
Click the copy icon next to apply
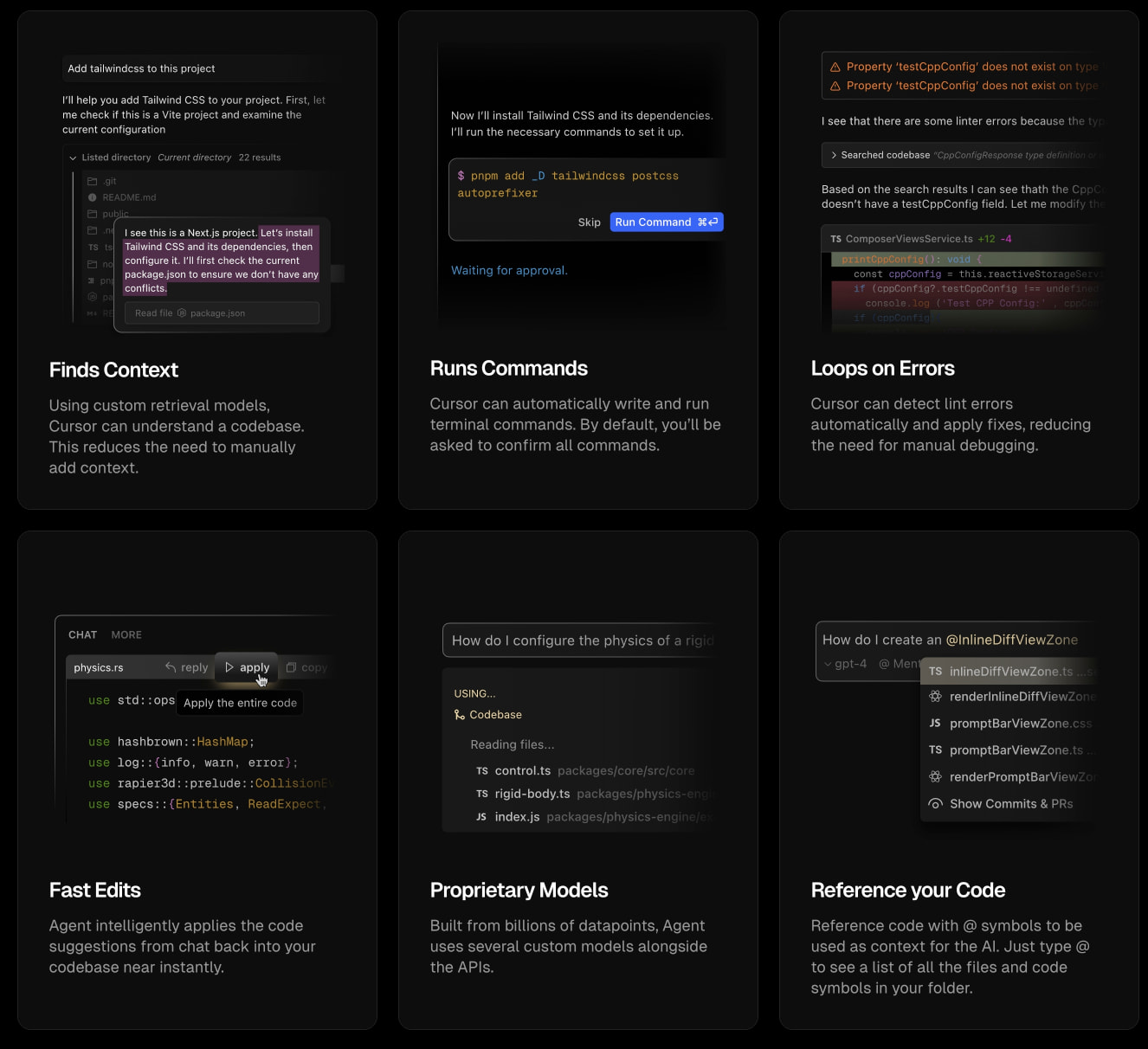pos(292,667)
